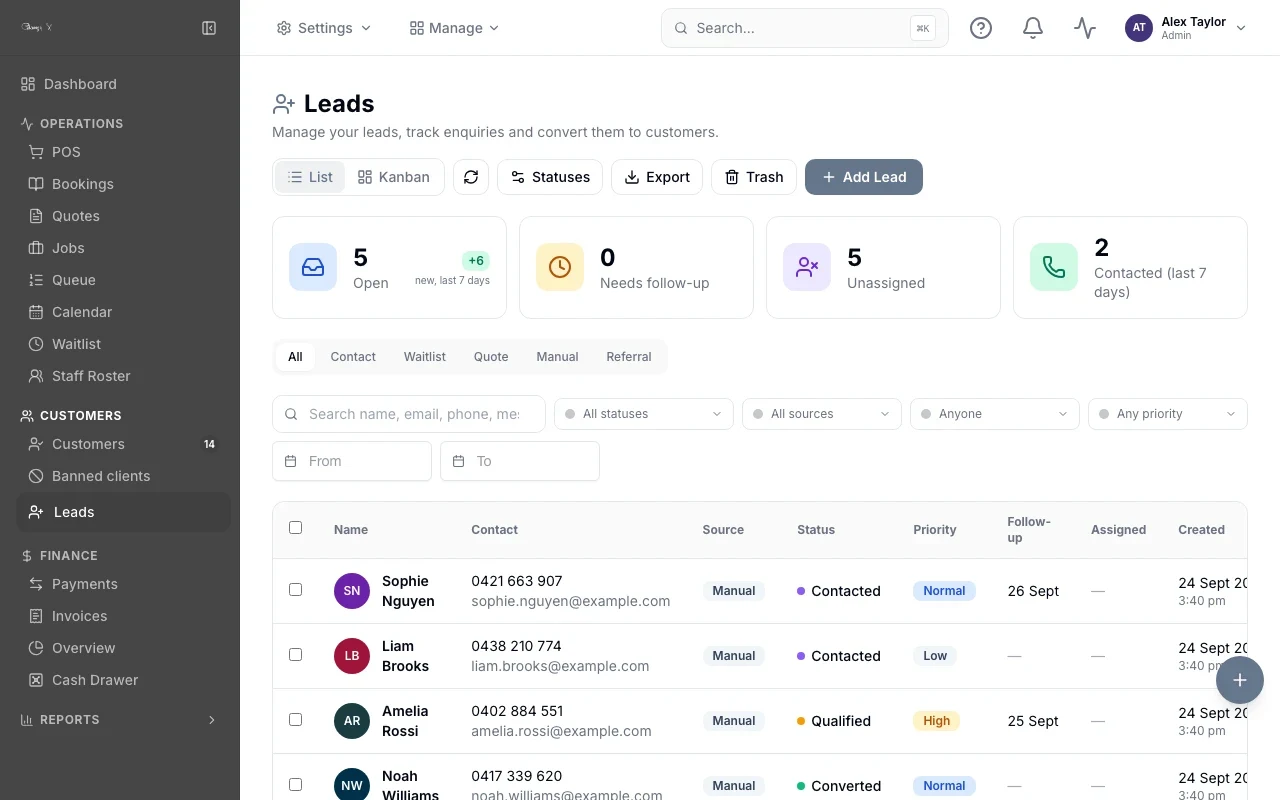The width and height of the screenshot is (1280, 800).
Task: Collapse the sidebar using panel icon
Action: click(x=209, y=28)
